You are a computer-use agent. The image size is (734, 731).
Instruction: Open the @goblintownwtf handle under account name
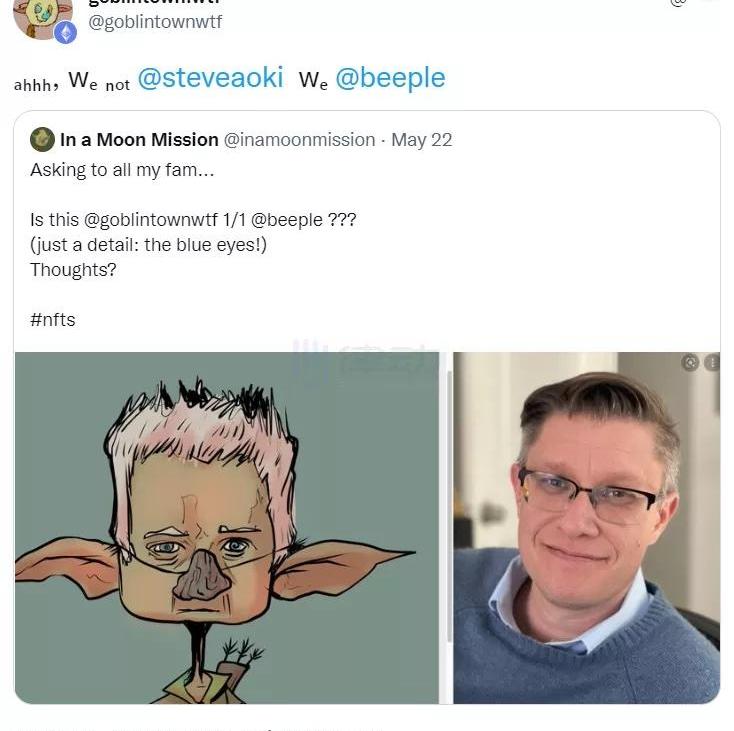coord(155,22)
